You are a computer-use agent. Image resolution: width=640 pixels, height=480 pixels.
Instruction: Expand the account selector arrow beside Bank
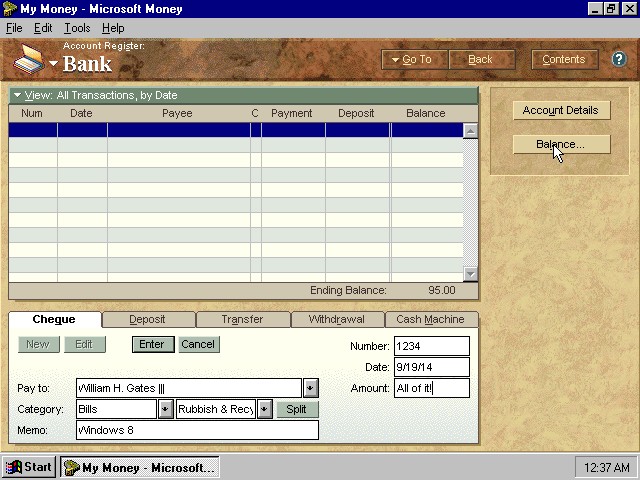click(54, 64)
